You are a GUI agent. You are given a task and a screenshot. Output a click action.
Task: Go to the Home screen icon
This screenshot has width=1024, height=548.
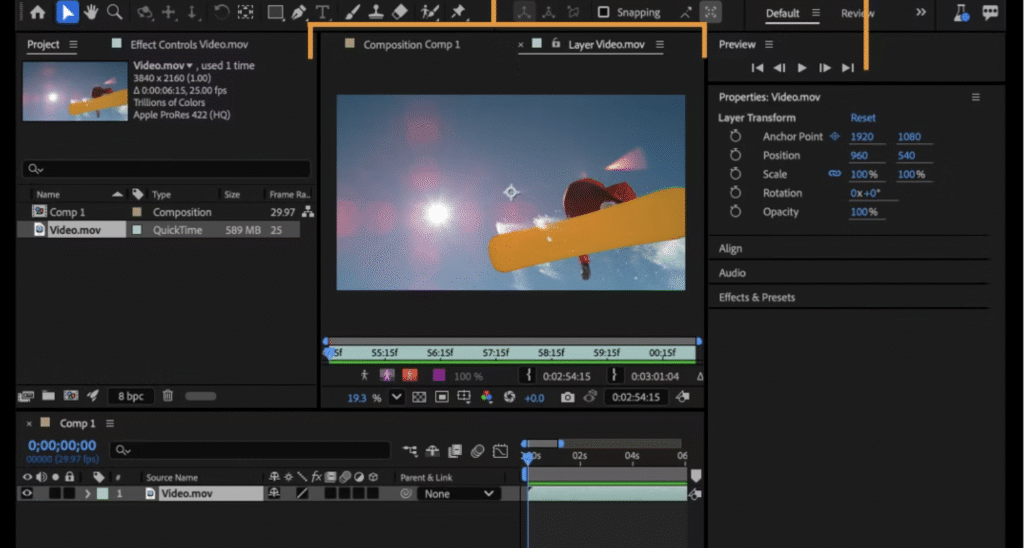coord(38,12)
